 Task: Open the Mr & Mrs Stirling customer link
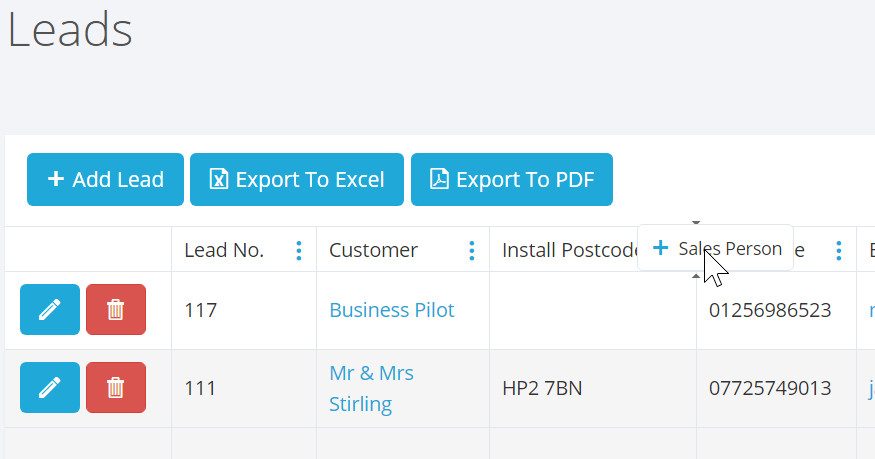371,388
